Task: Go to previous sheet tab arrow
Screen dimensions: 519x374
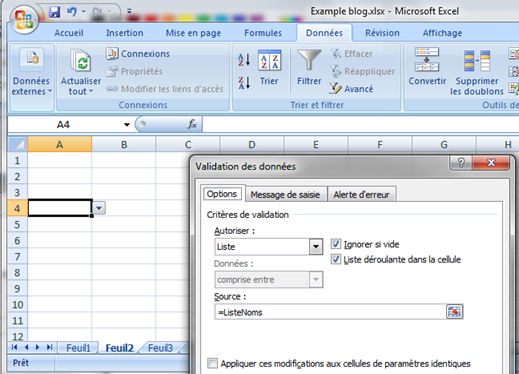Action: (26, 347)
